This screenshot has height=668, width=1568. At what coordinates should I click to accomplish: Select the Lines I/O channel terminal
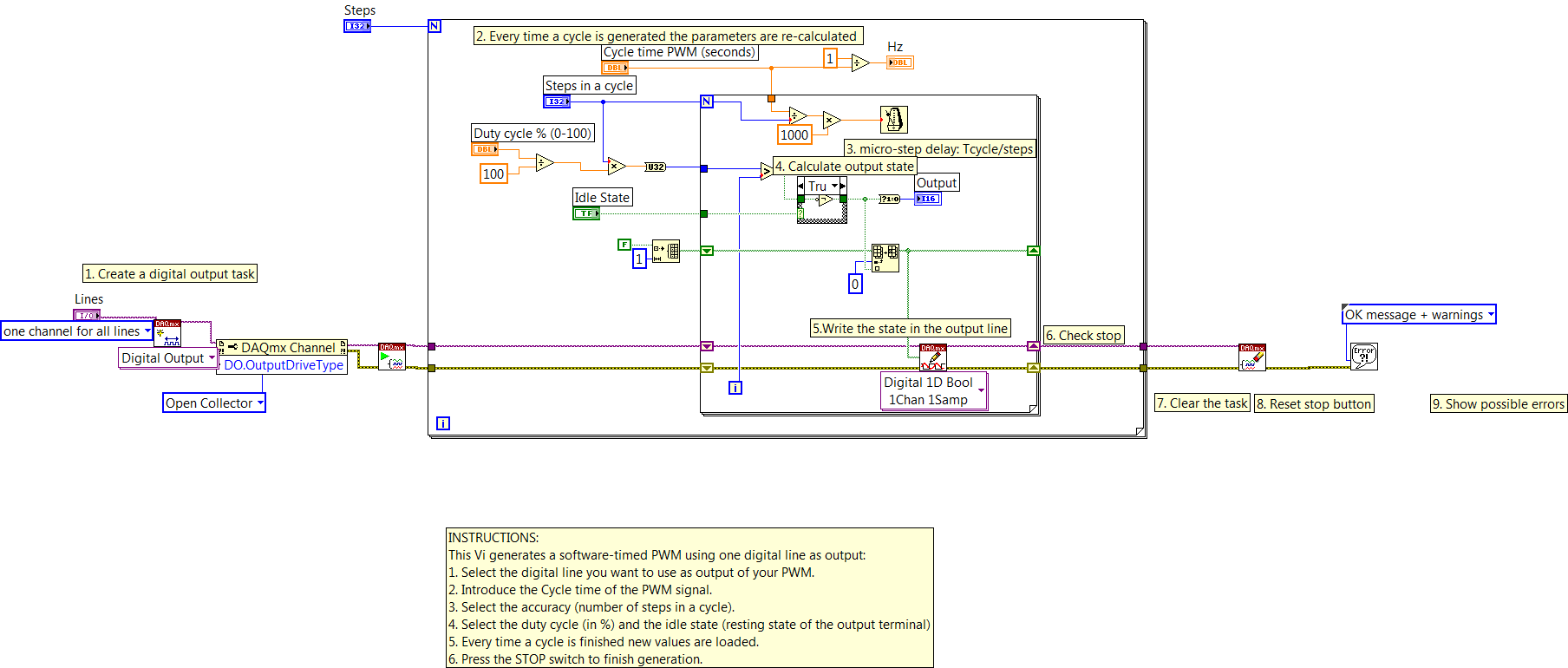click(x=87, y=316)
